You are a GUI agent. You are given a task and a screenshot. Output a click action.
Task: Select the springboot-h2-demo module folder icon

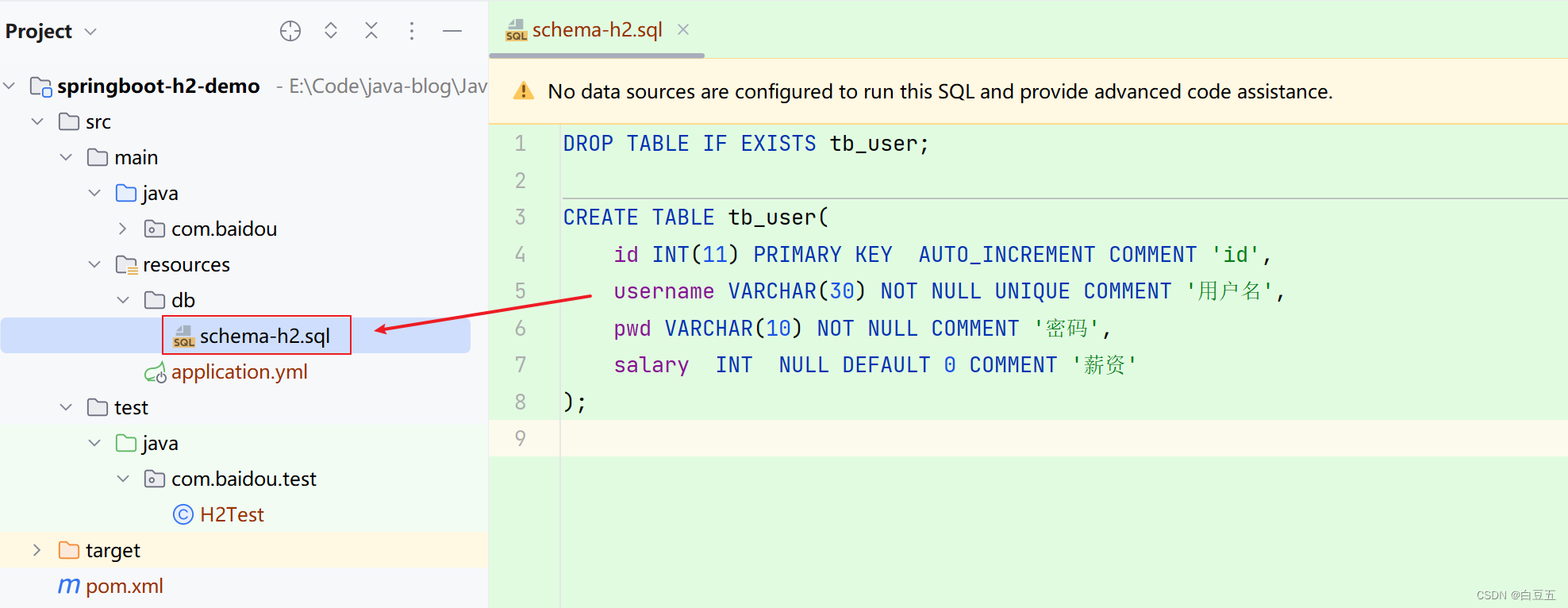click(40, 86)
